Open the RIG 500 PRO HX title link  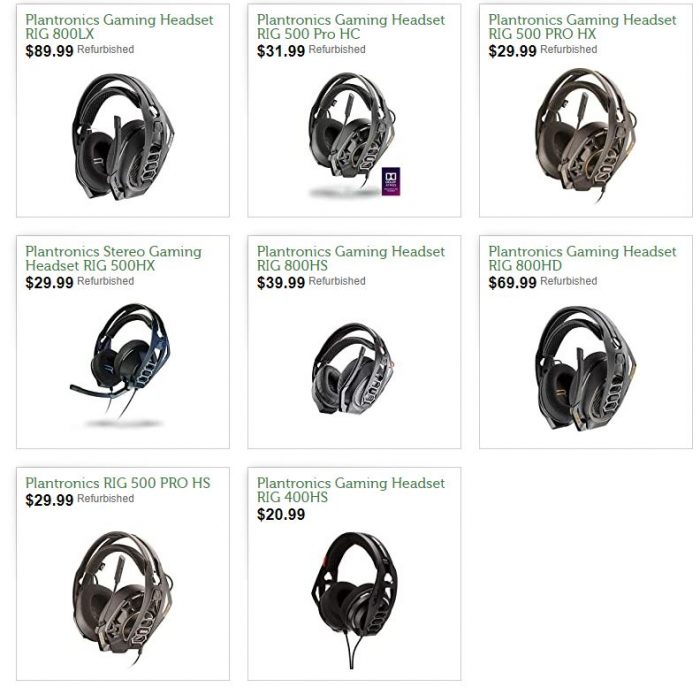(582, 27)
